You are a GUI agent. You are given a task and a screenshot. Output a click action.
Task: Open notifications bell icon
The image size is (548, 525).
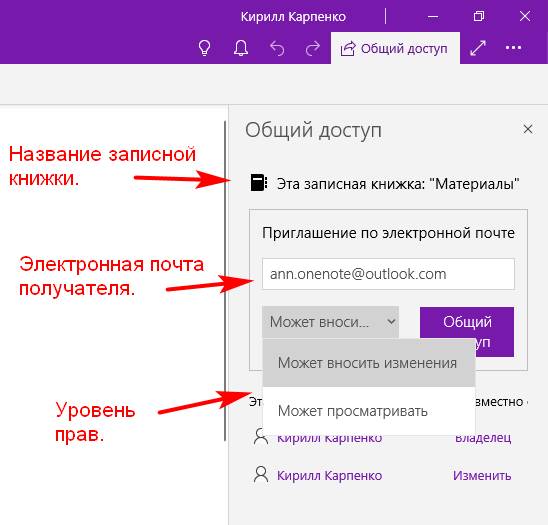coord(241,48)
